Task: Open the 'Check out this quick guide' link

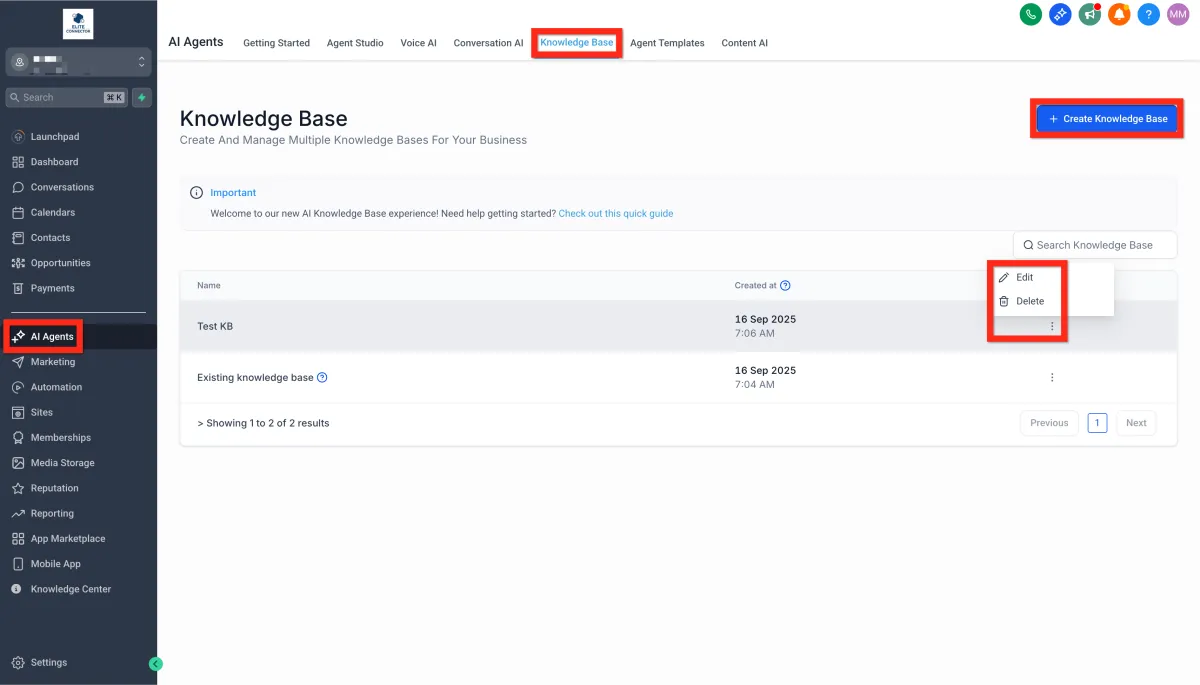Action: 616,214
